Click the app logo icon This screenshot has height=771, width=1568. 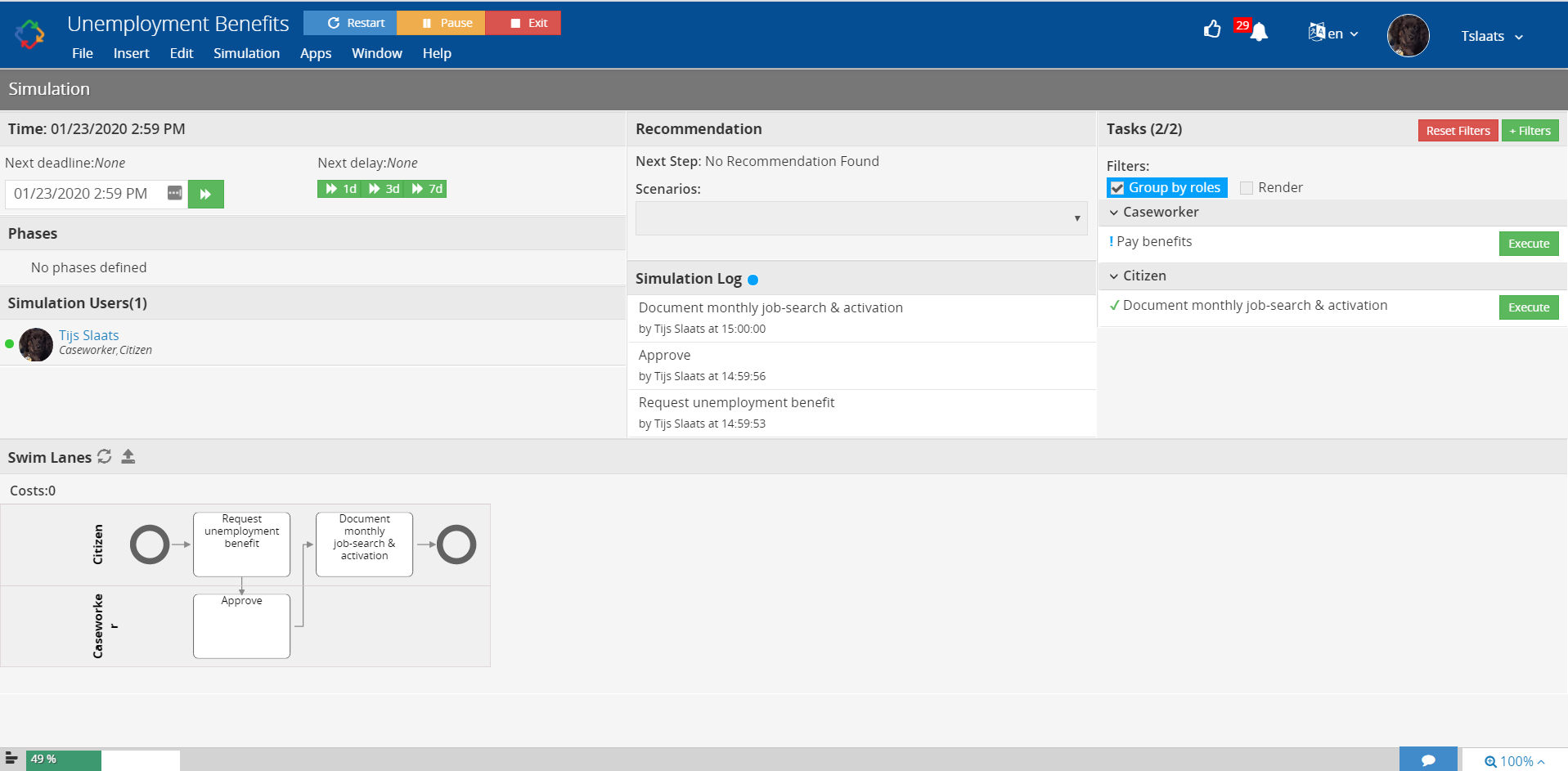coord(30,34)
